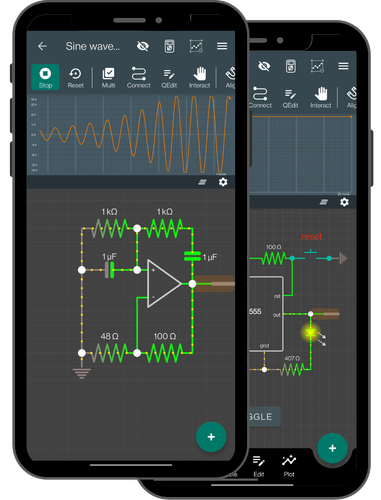Image resolution: width=381 pixels, height=500 pixels.
Task: Open the plot chart icon on back phone
Action: coord(317,66)
